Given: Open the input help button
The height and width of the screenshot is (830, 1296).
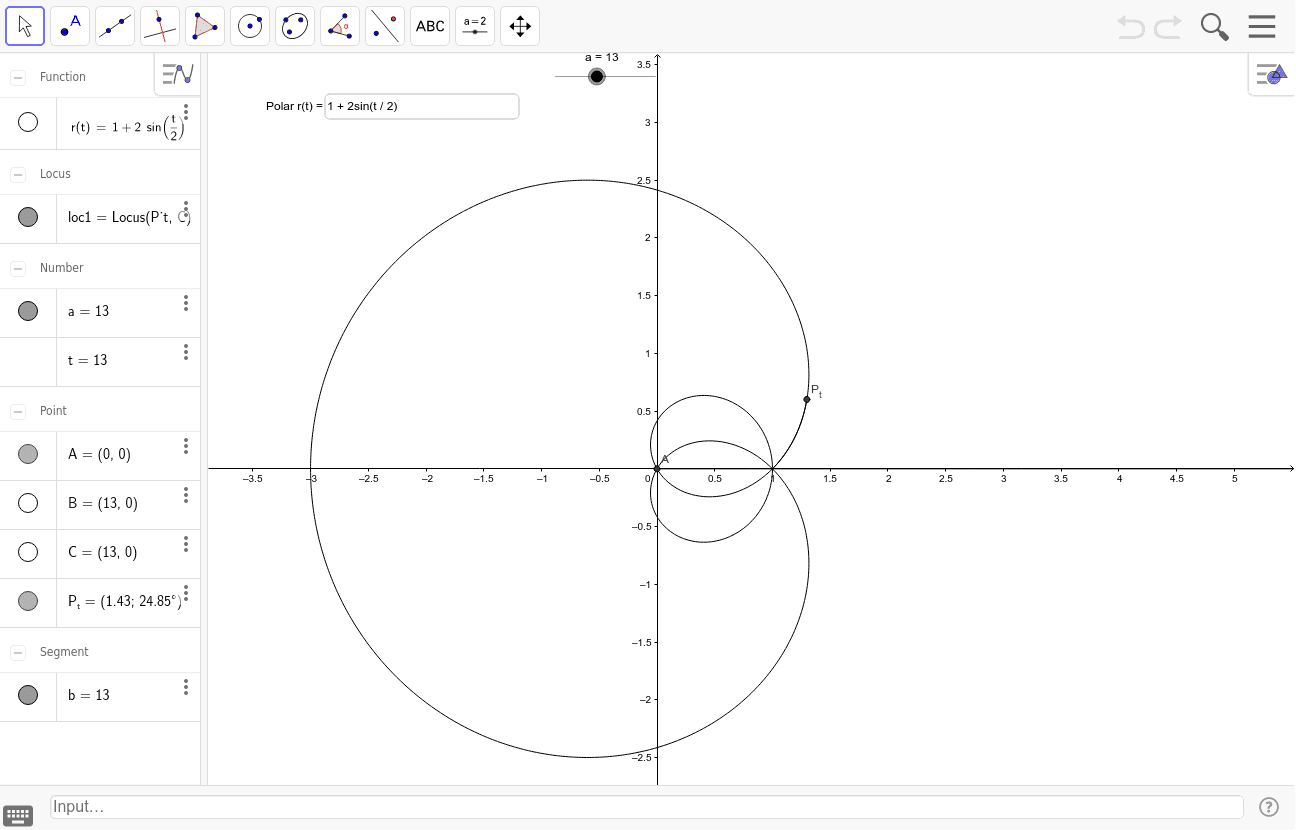Looking at the screenshot, I should [1269, 807].
